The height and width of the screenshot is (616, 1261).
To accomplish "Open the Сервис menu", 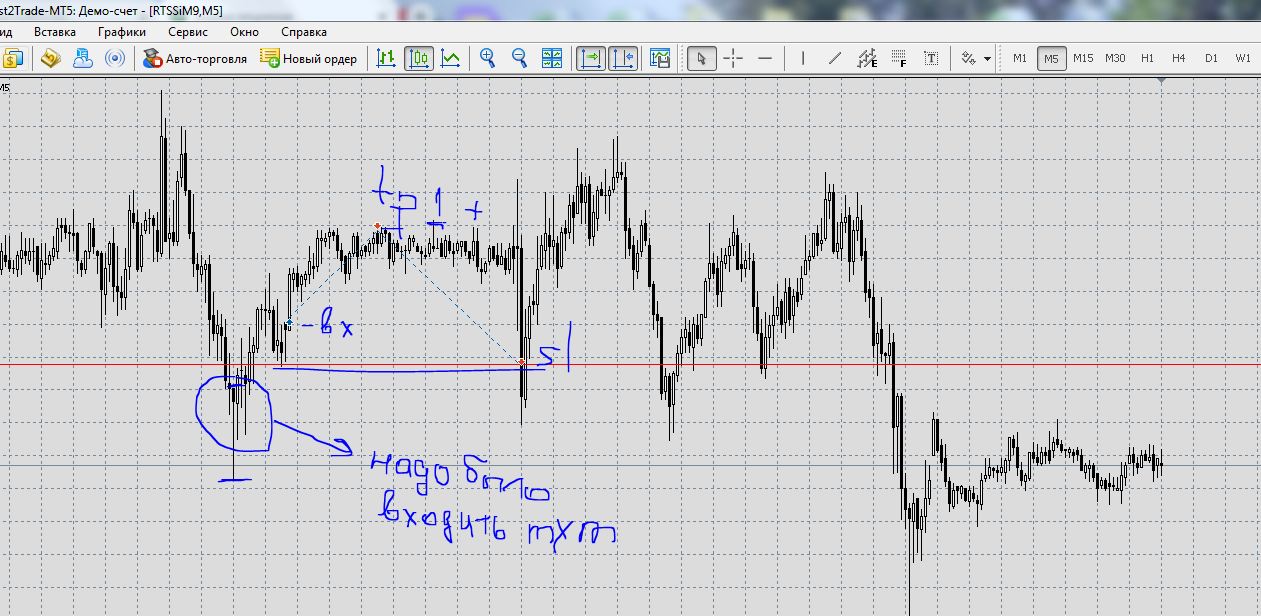I will coord(188,32).
